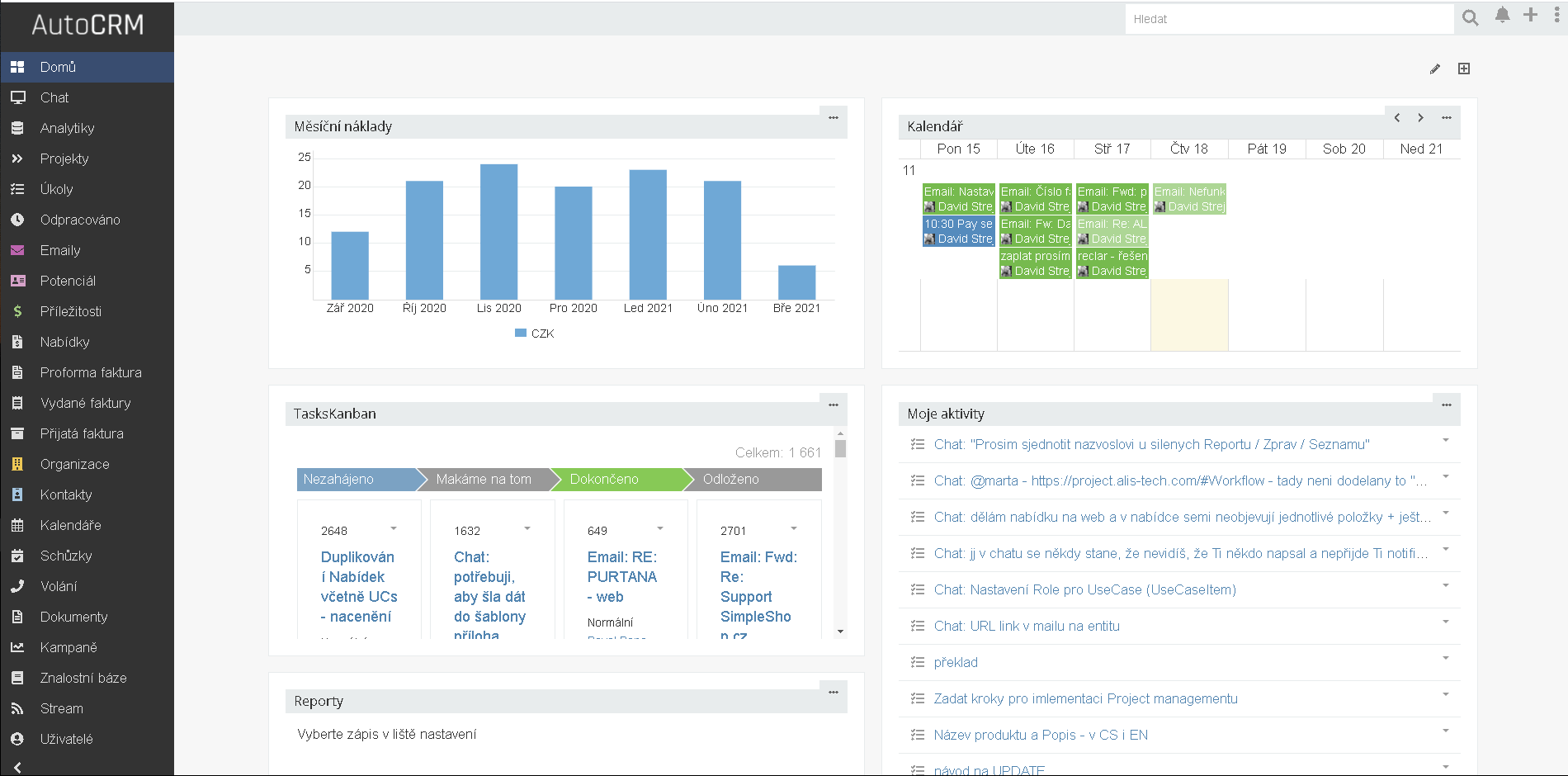Open Analytiky from the sidebar
Viewport: 1568px width, 776px height.
pyautogui.click(x=67, y=128)
